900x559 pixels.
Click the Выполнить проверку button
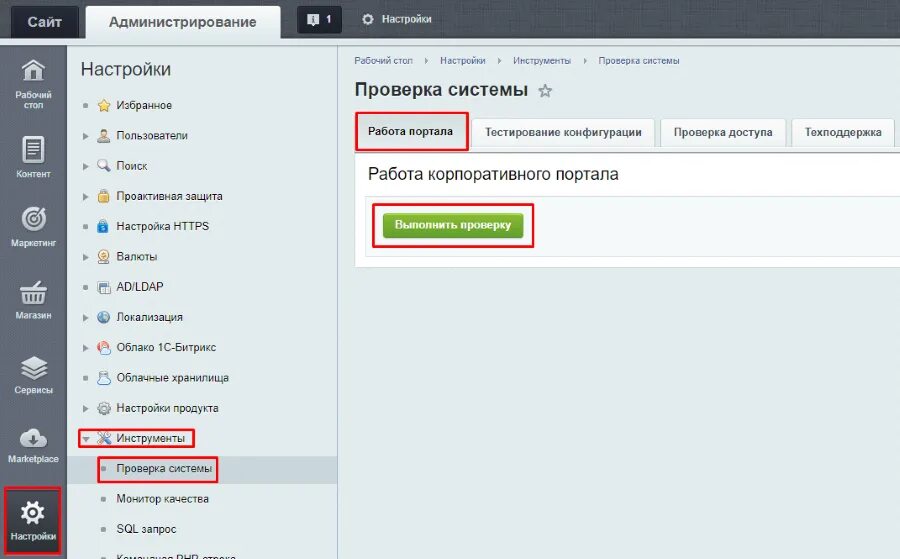(x=453, y=226)
